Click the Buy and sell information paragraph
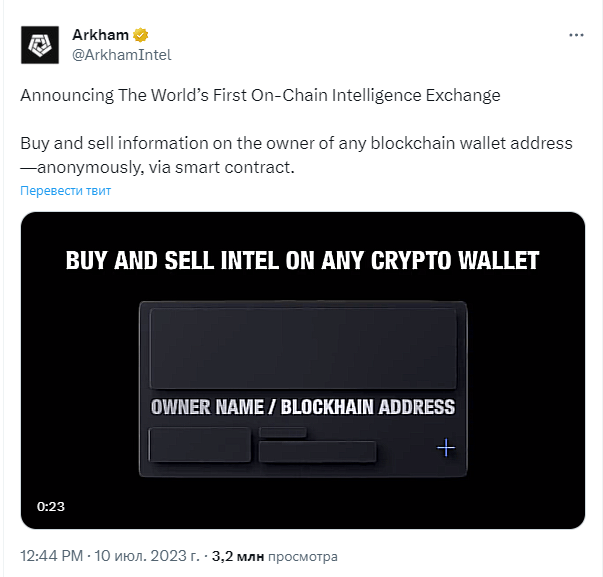603x577 pixels. pyautogui.click(x=296, y=155)
